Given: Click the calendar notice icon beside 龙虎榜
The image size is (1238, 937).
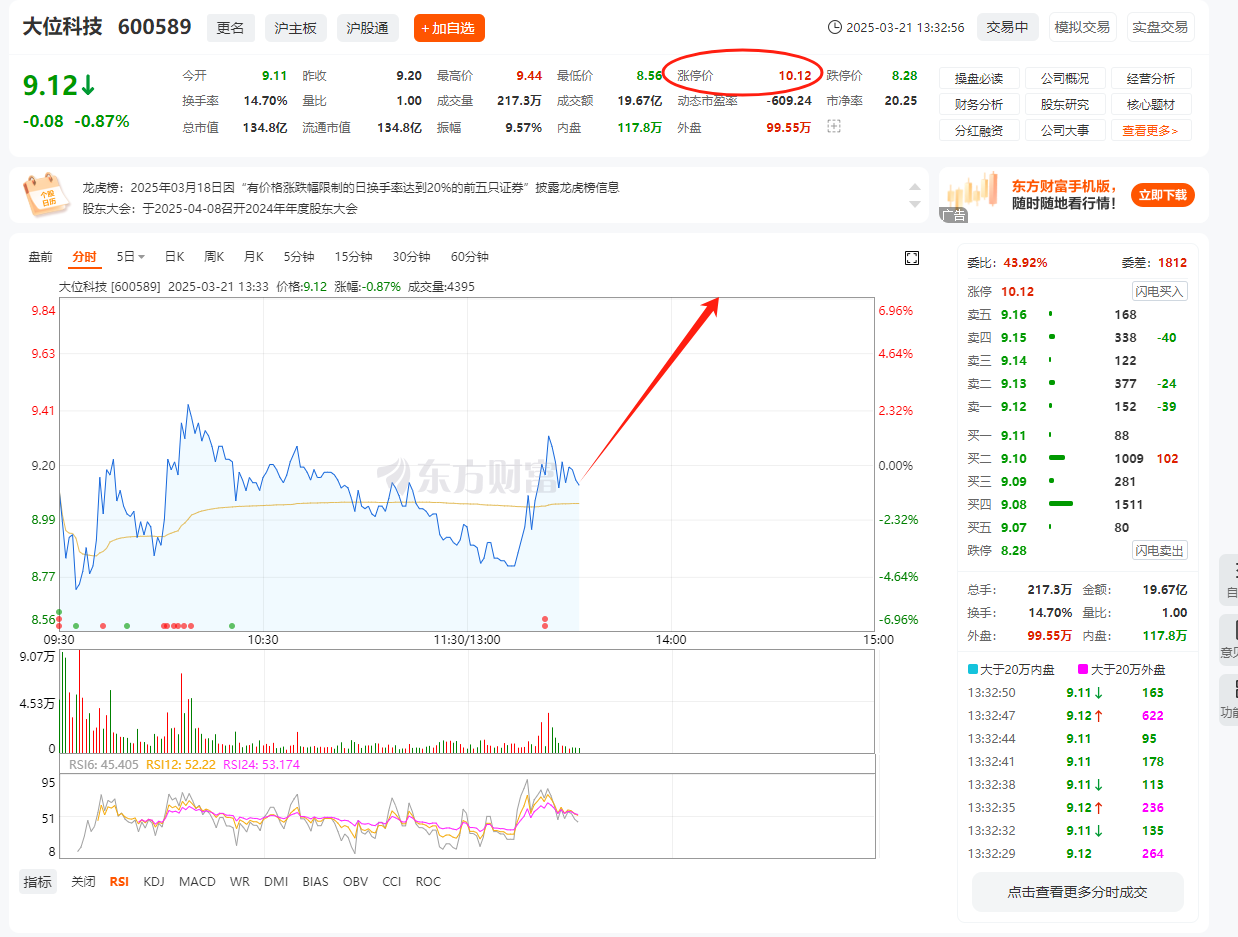Looking at the screenshot, I should pyautogui.click(x=45, y=195).
